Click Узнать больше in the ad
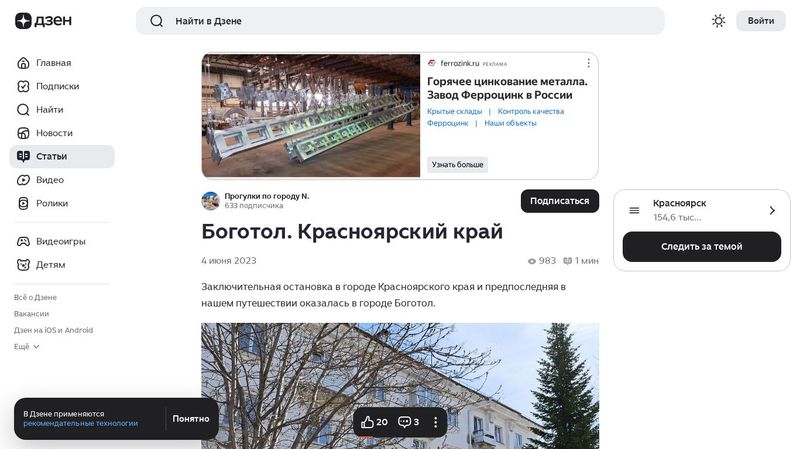 [x=457, y=164]
